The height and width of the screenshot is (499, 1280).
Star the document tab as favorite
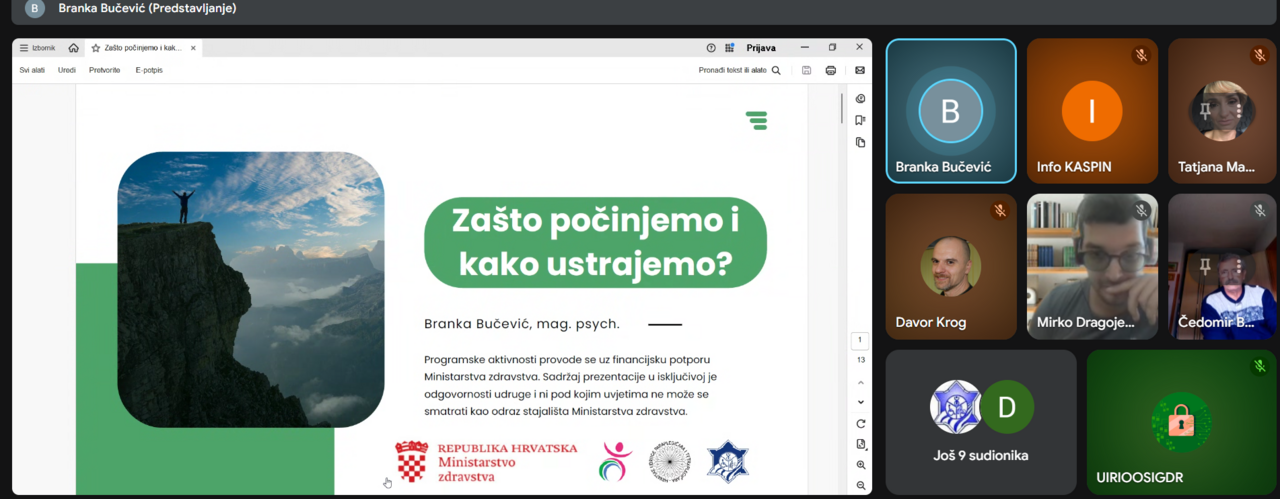point(96,48)
